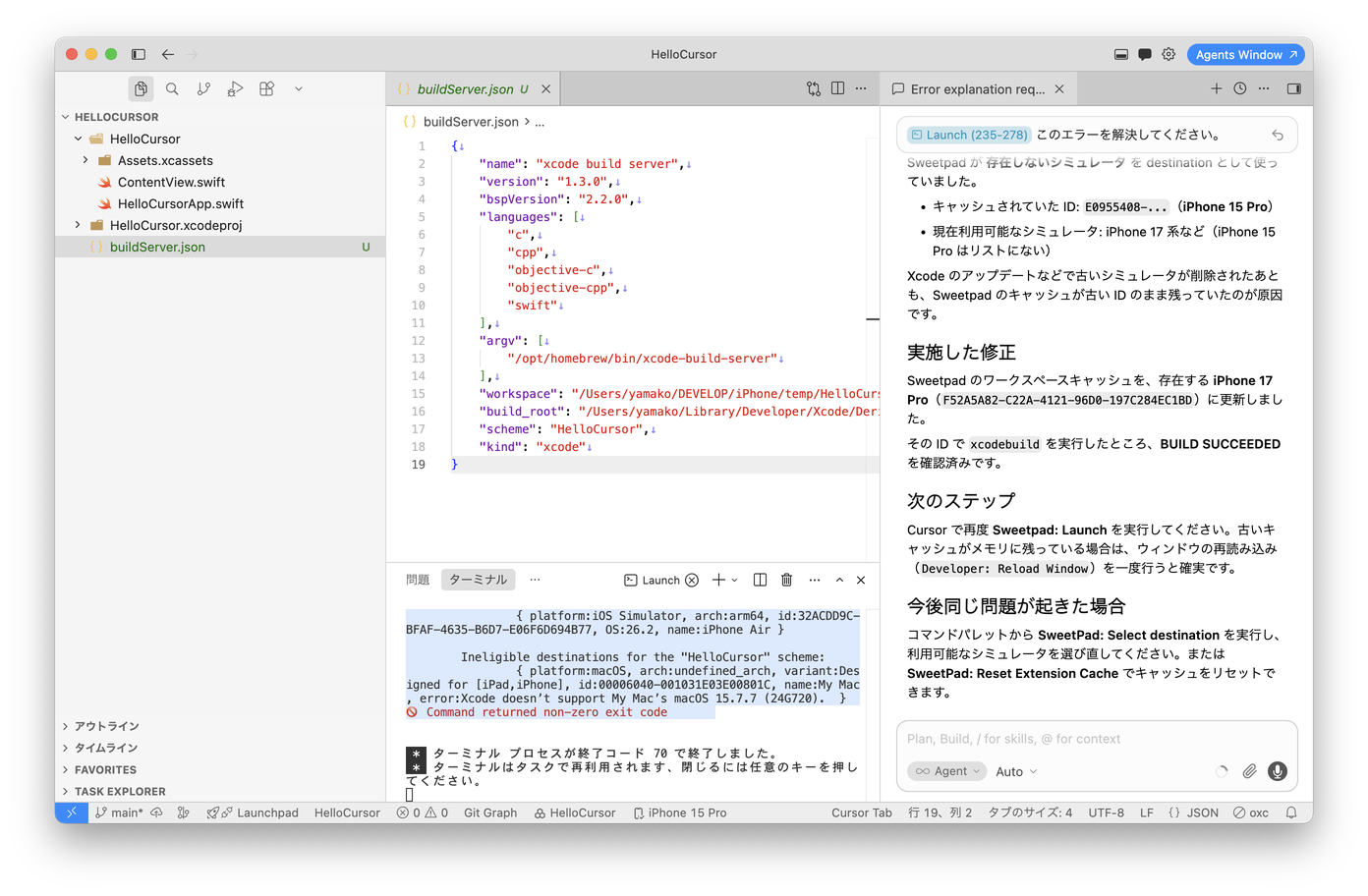The height and width of the screenshot is (896, 1368).
Task: Close the buildServer.json editor tab
Action: pyautogui.click(x=545, y=88)
